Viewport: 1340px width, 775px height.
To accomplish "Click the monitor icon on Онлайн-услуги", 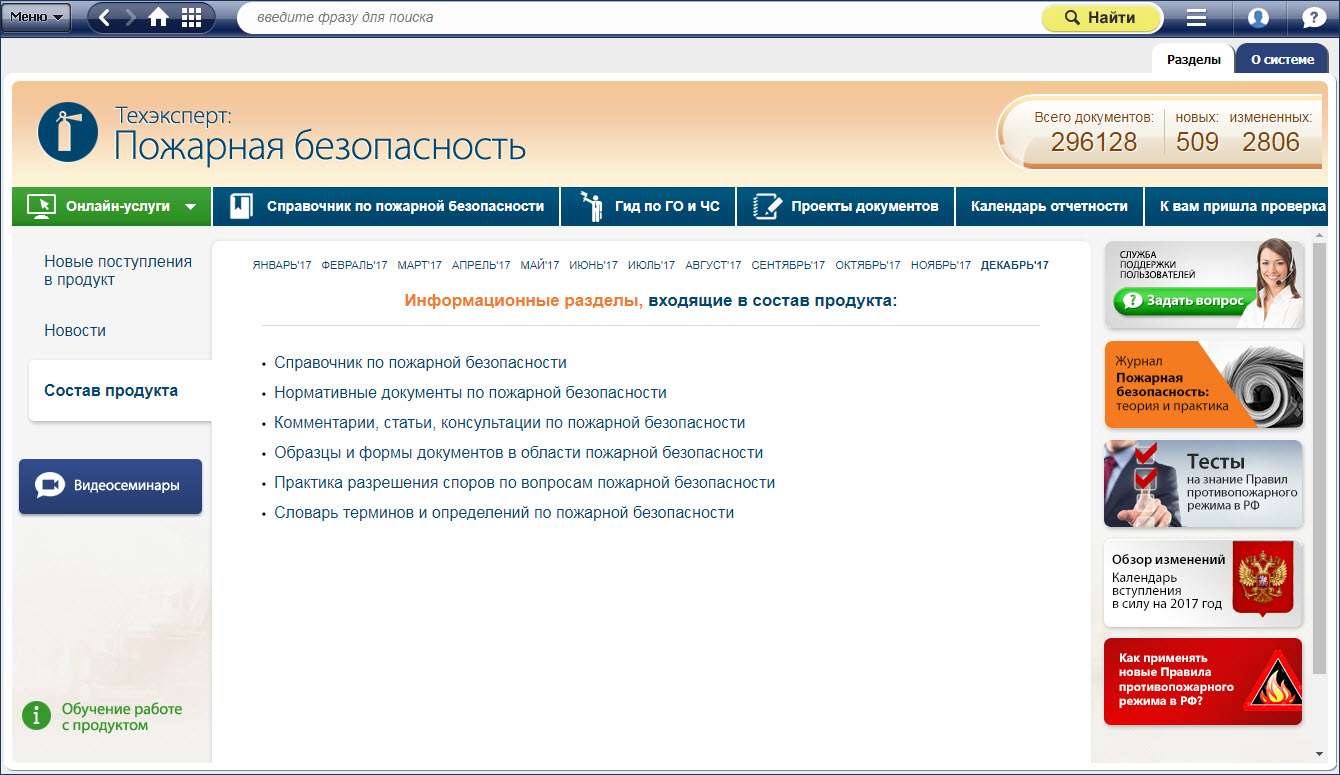I will tap(41, 206).
